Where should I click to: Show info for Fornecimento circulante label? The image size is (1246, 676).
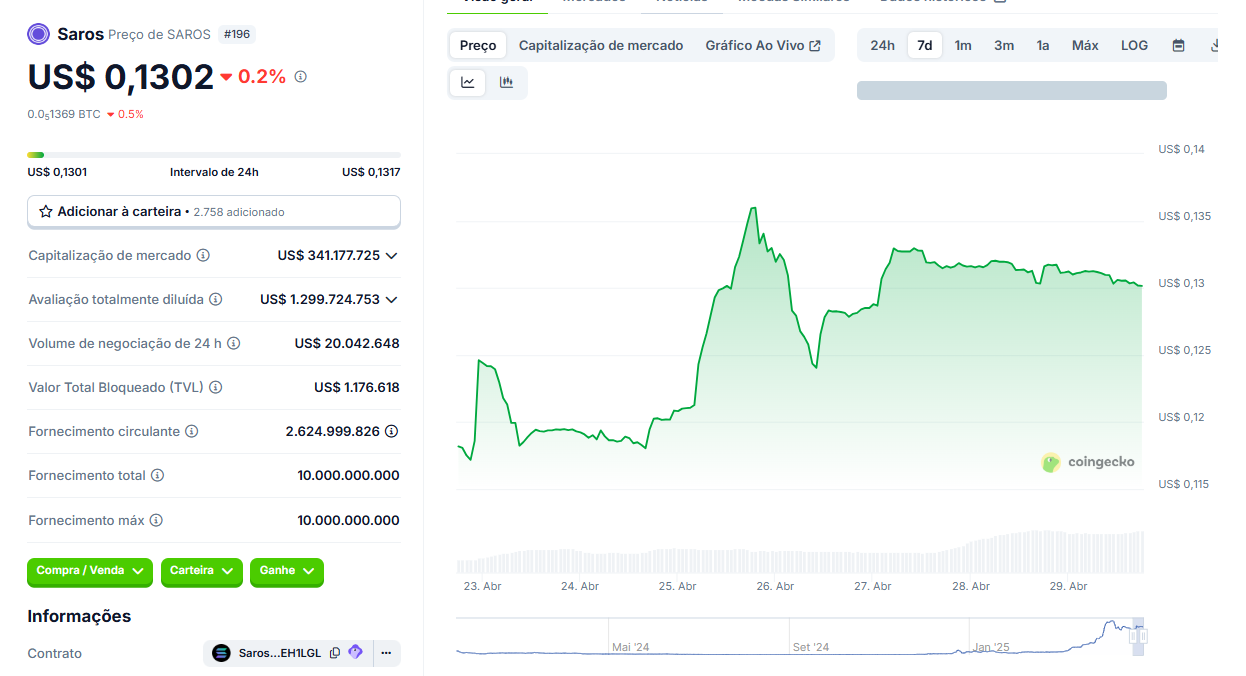tap(191, 431)
